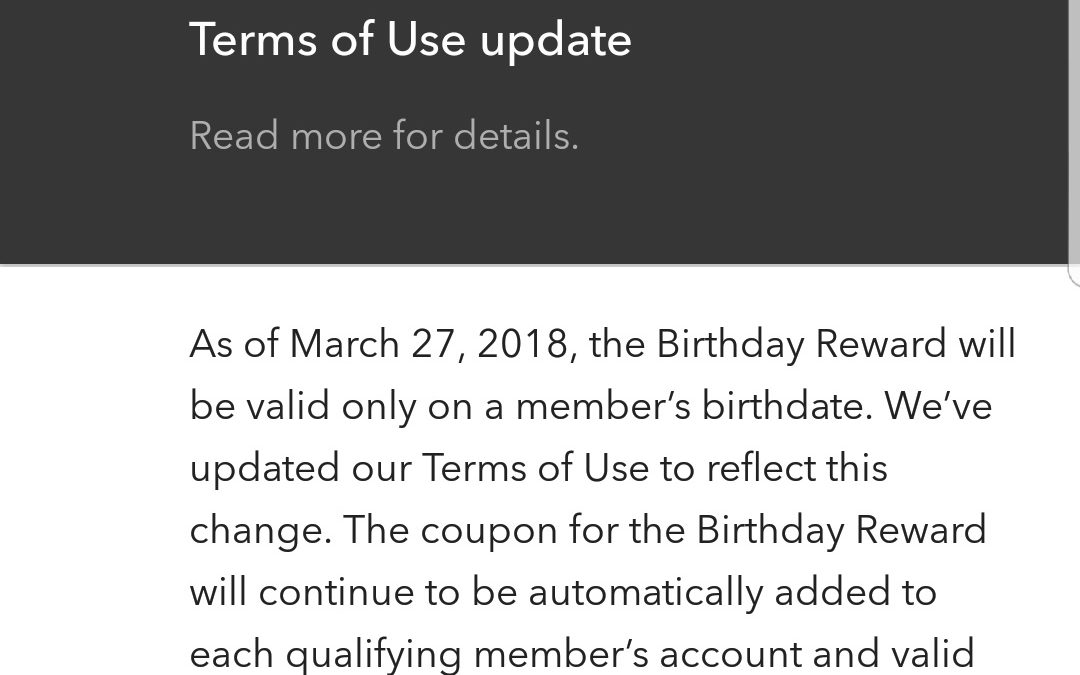Click the word "coupon" in the paragraph
Screen dimensions: 1080x675
point(488,531)
